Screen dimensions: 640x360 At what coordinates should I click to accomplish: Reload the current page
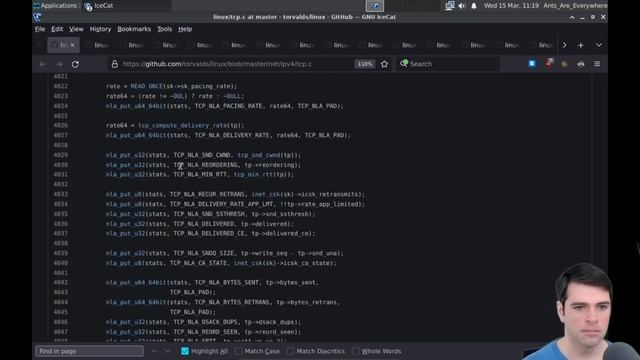click(x=75, y=64)
